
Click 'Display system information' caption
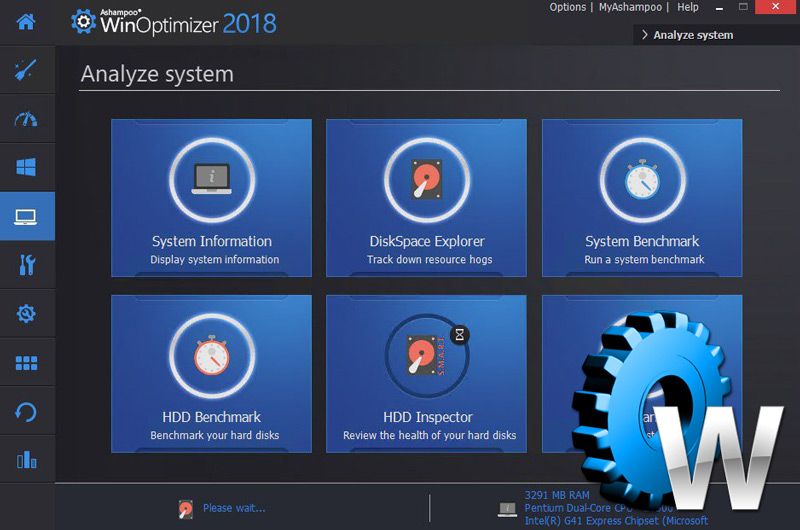click(214, 260)
